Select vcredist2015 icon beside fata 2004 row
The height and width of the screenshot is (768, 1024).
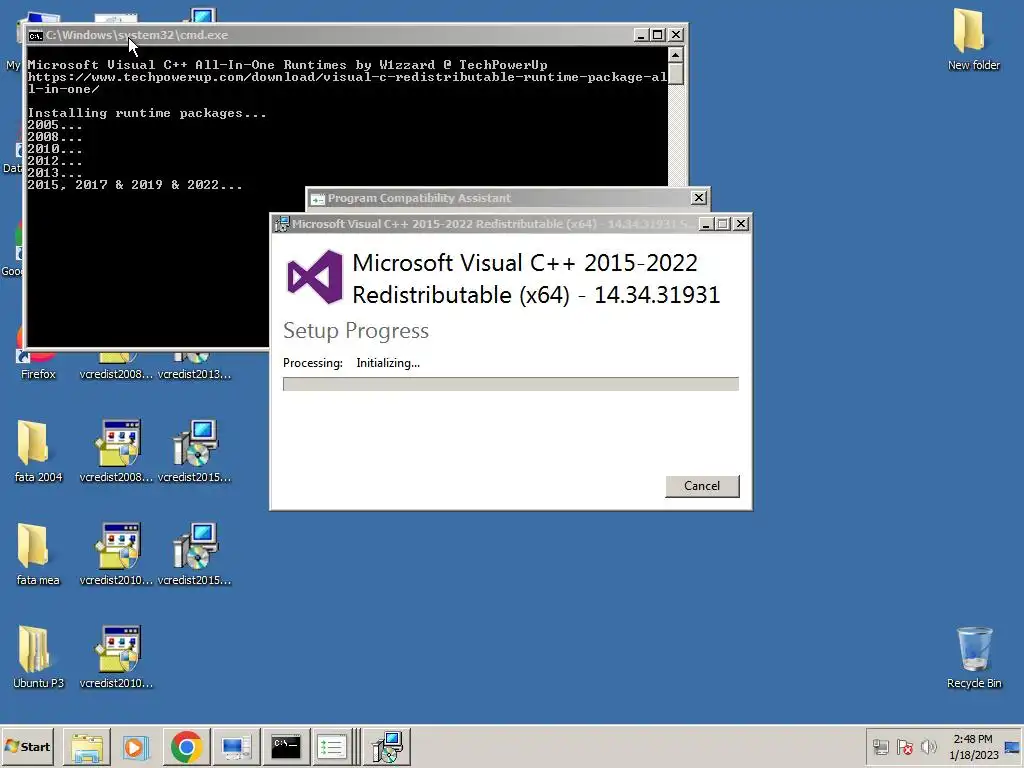pos(195,451)
